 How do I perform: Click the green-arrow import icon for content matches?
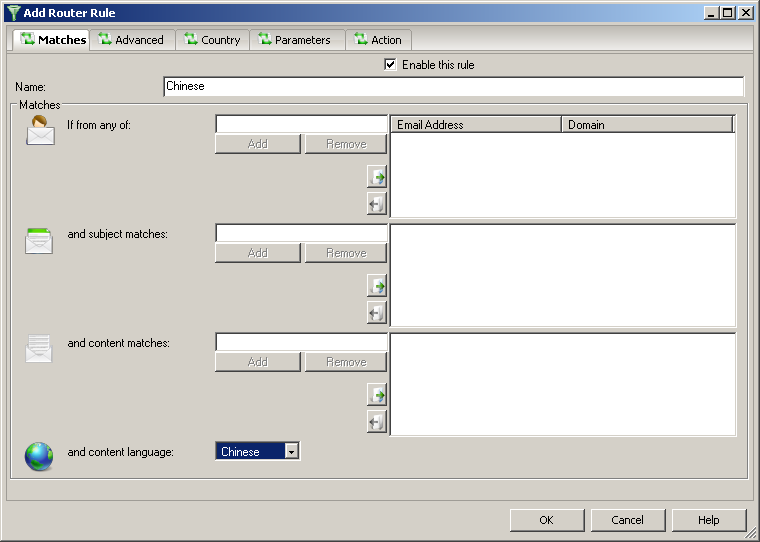(377, 394)
